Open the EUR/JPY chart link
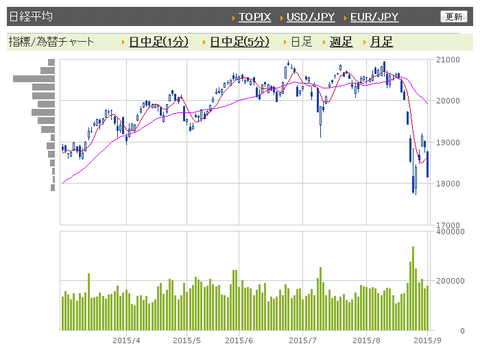Screen dimensions: 480x361 374,17
